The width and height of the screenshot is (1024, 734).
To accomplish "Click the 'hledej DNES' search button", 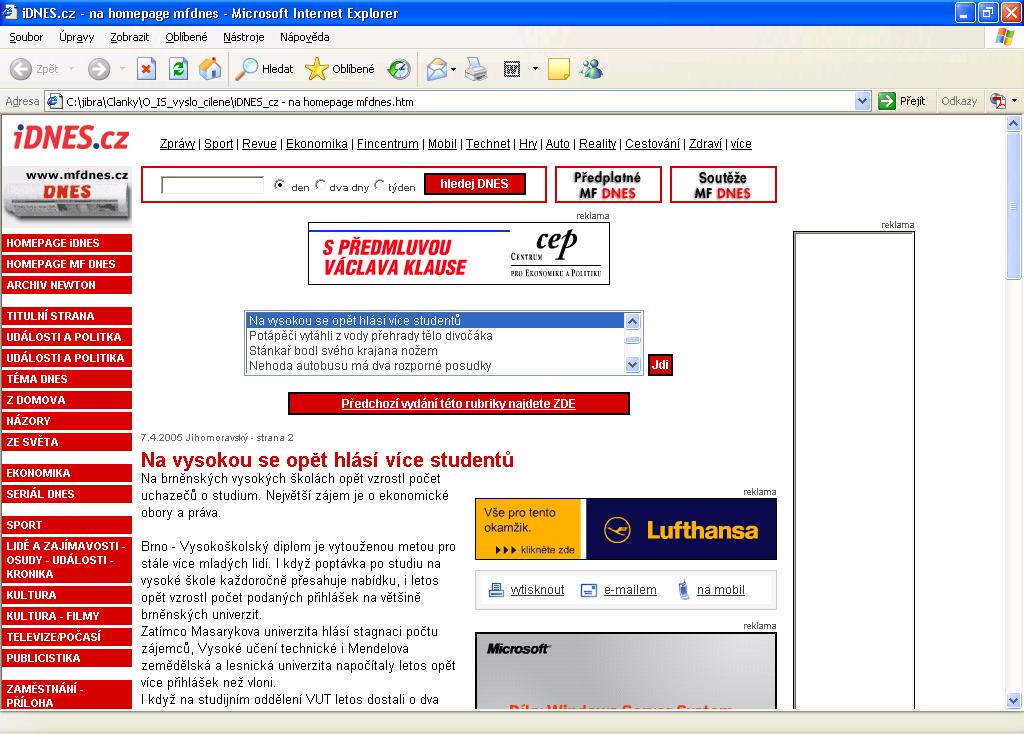I will (474, 184).
